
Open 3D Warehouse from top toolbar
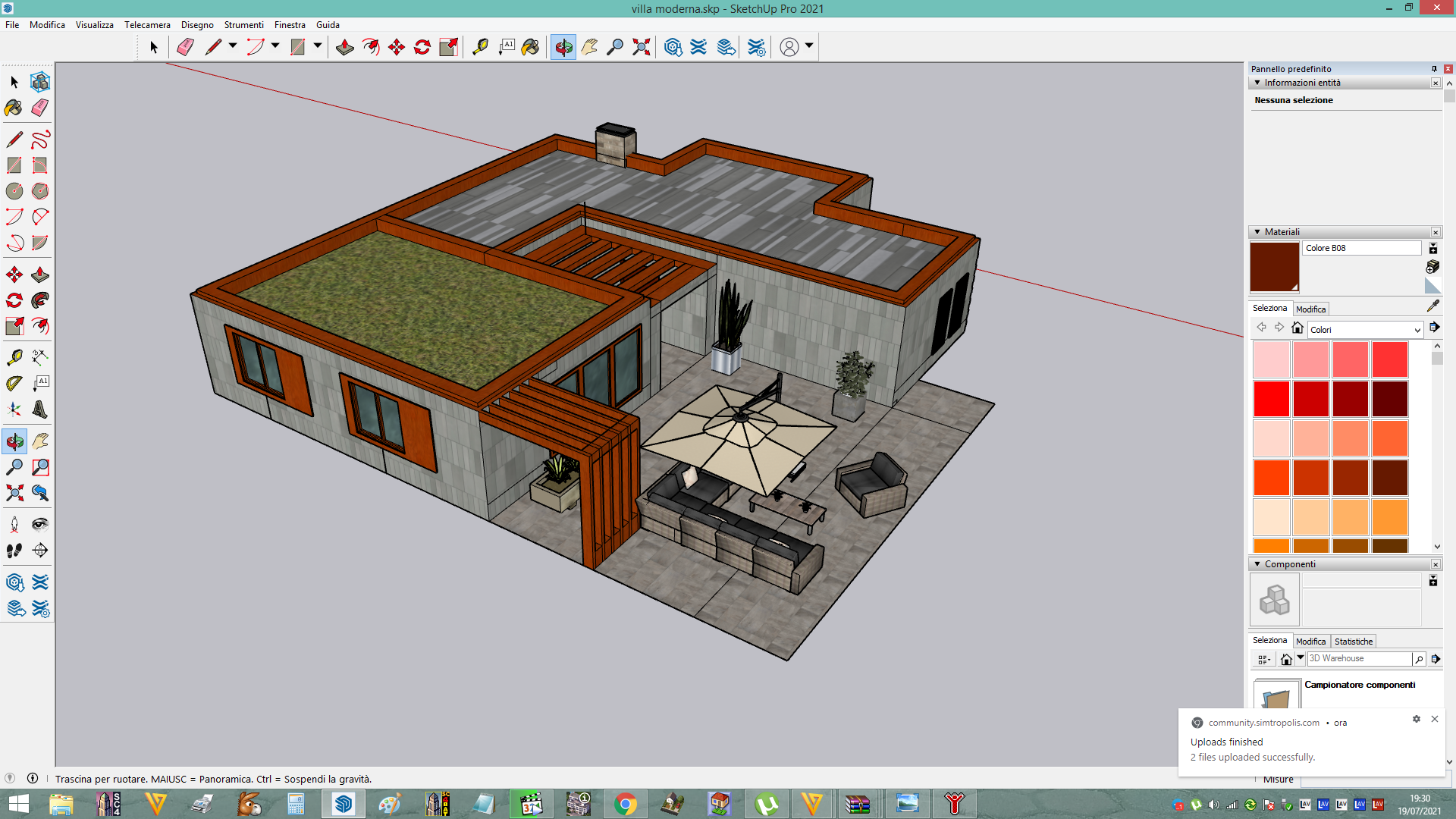tap(673, 47)
